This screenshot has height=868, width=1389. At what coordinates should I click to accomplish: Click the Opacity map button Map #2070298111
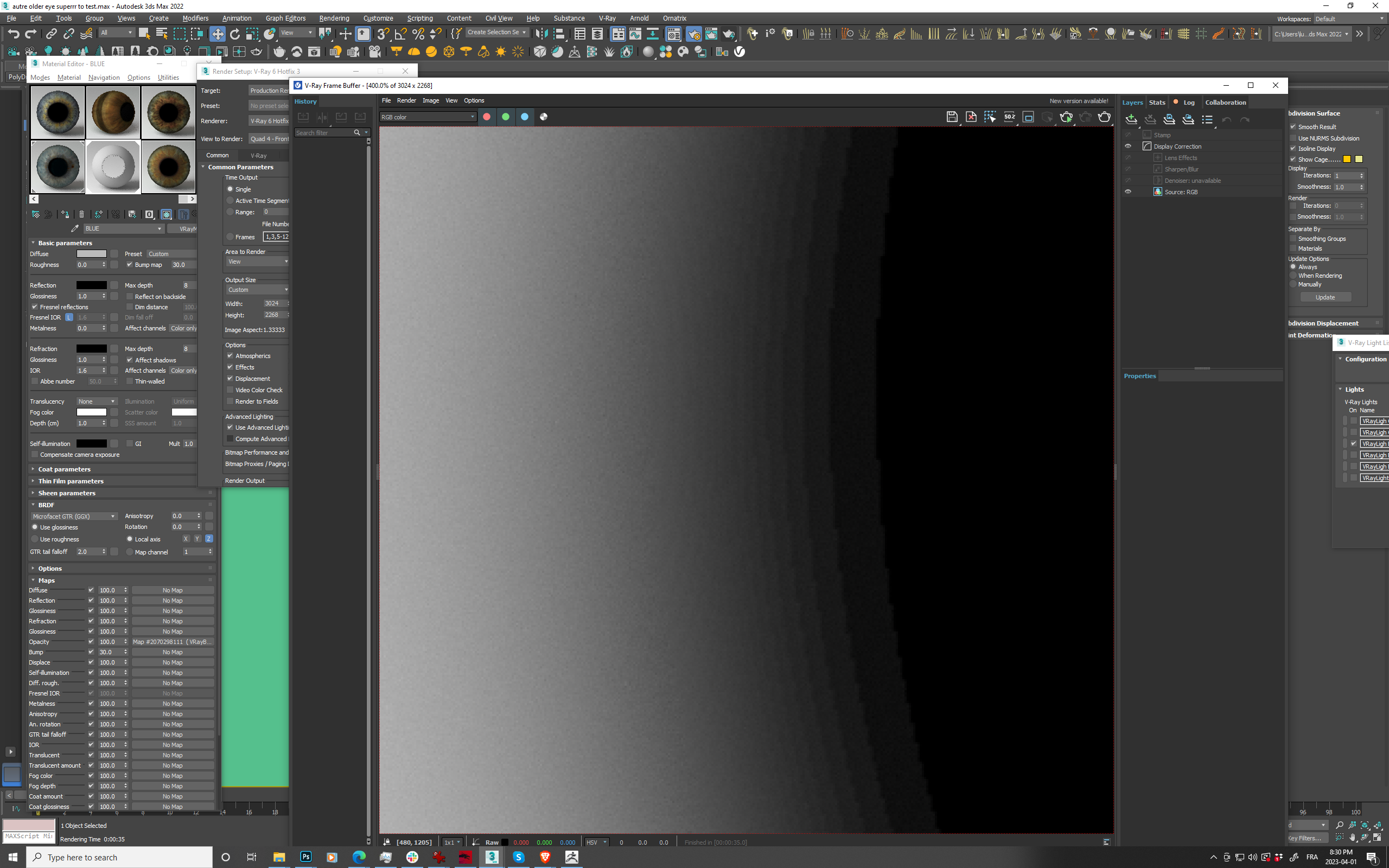point(173,642)
